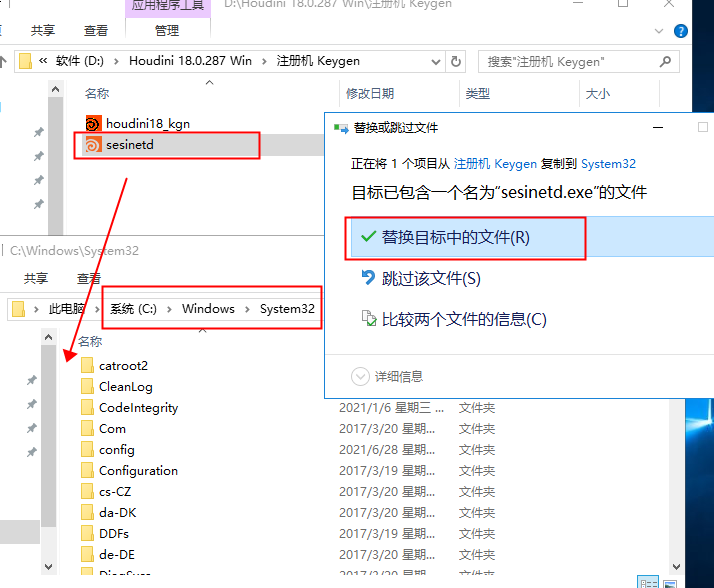Click the DDFs folder icon
The height and width of the screenshot is (588, 714).
coord(87,533)
